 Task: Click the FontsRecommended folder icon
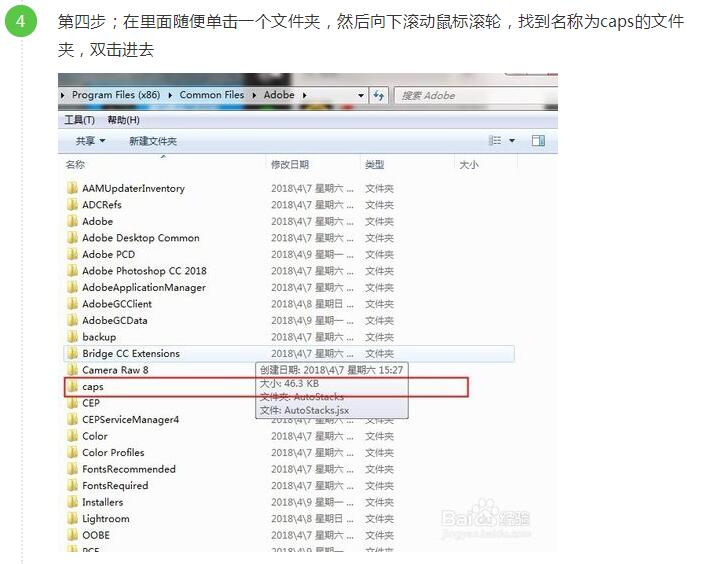click(x=73, y=469)
